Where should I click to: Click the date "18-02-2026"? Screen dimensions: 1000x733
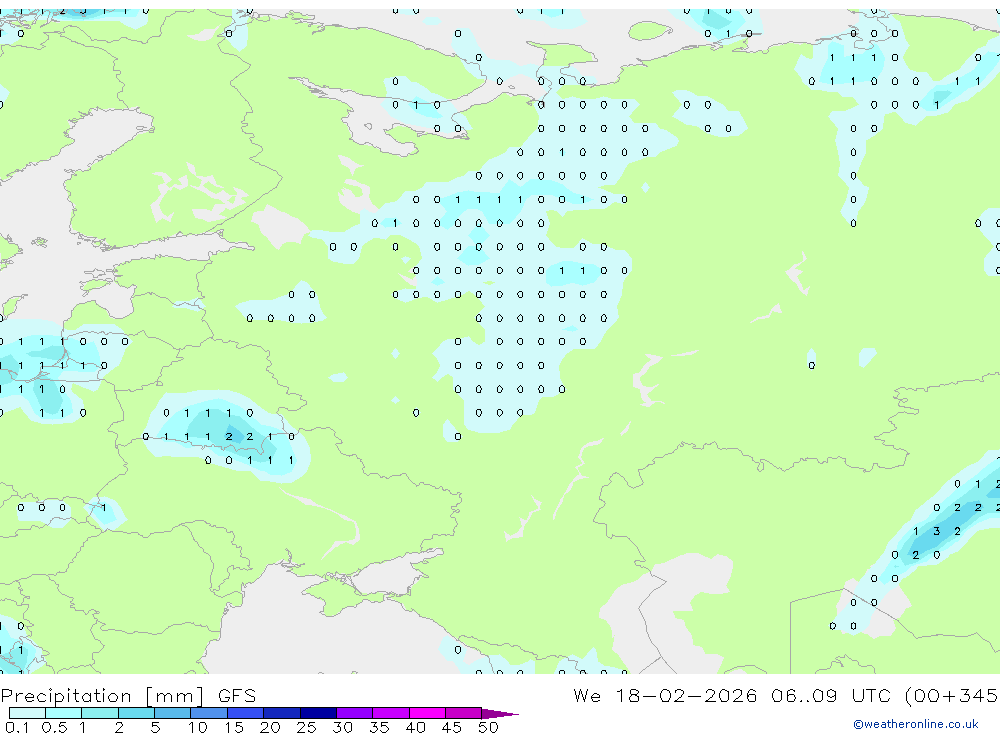pos(686,696)
